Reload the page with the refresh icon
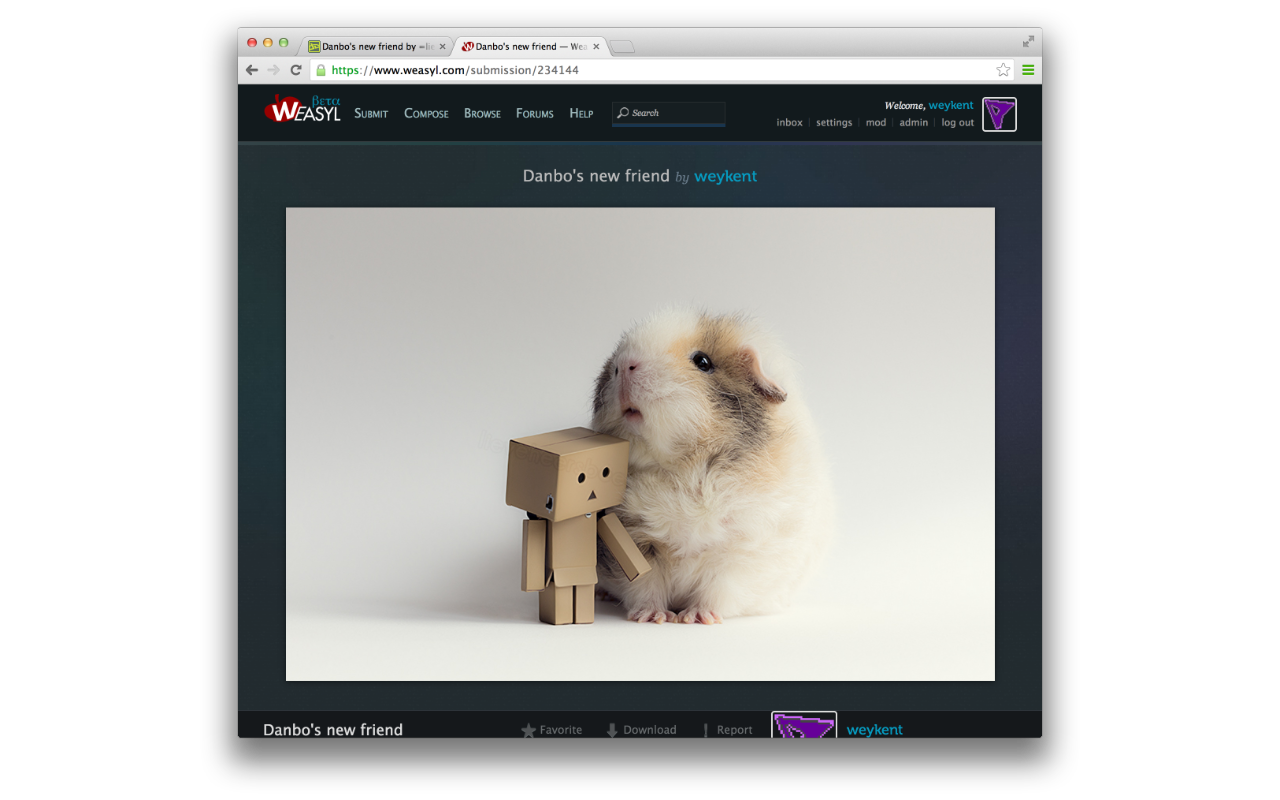This screenshot has height=800, width=1280. point(296,70)
